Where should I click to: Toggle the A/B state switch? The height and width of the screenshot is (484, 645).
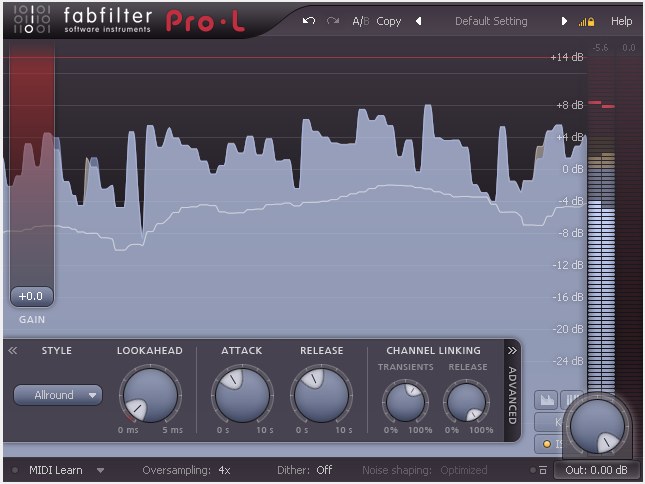[361, 21]
